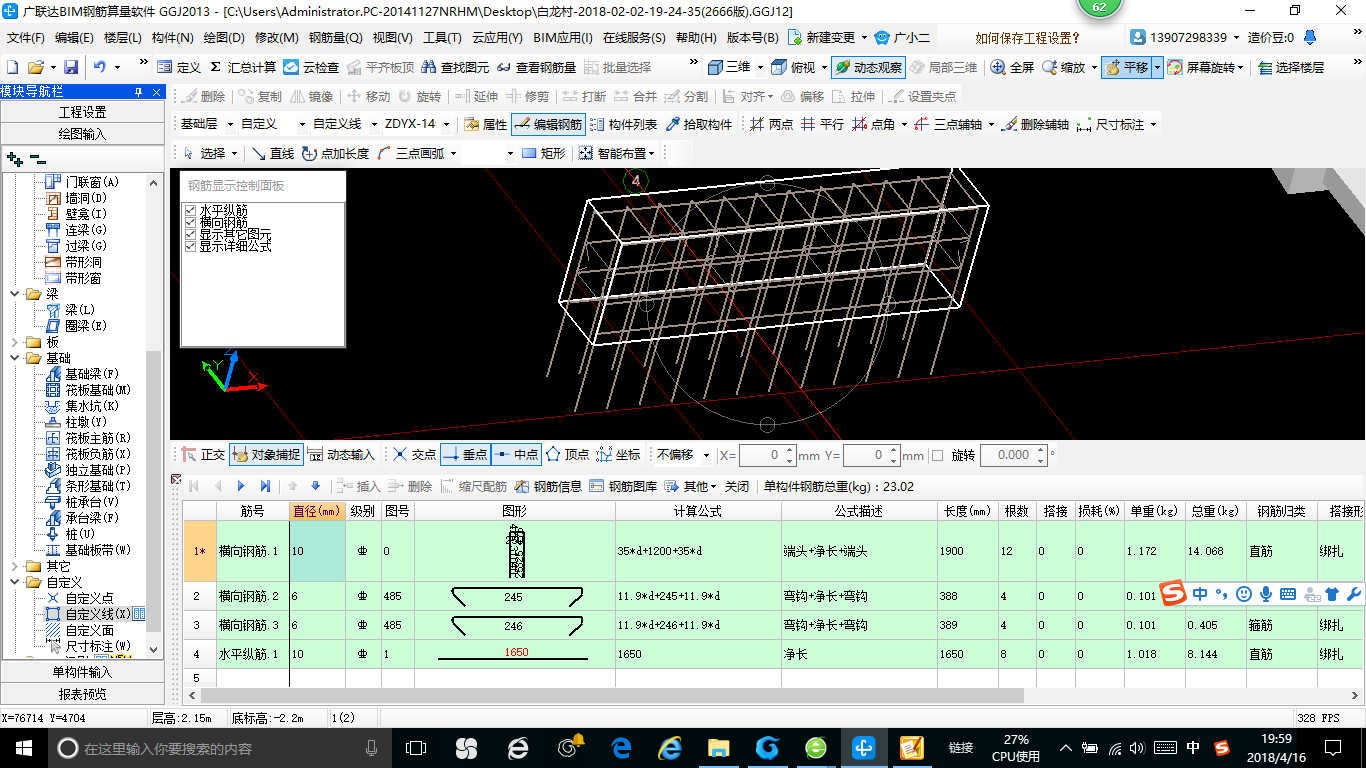The height and width of the screenshot is (768, 1366).
Task: Toggle 垂点 perpendicular snap
Action: click(465, 454)
